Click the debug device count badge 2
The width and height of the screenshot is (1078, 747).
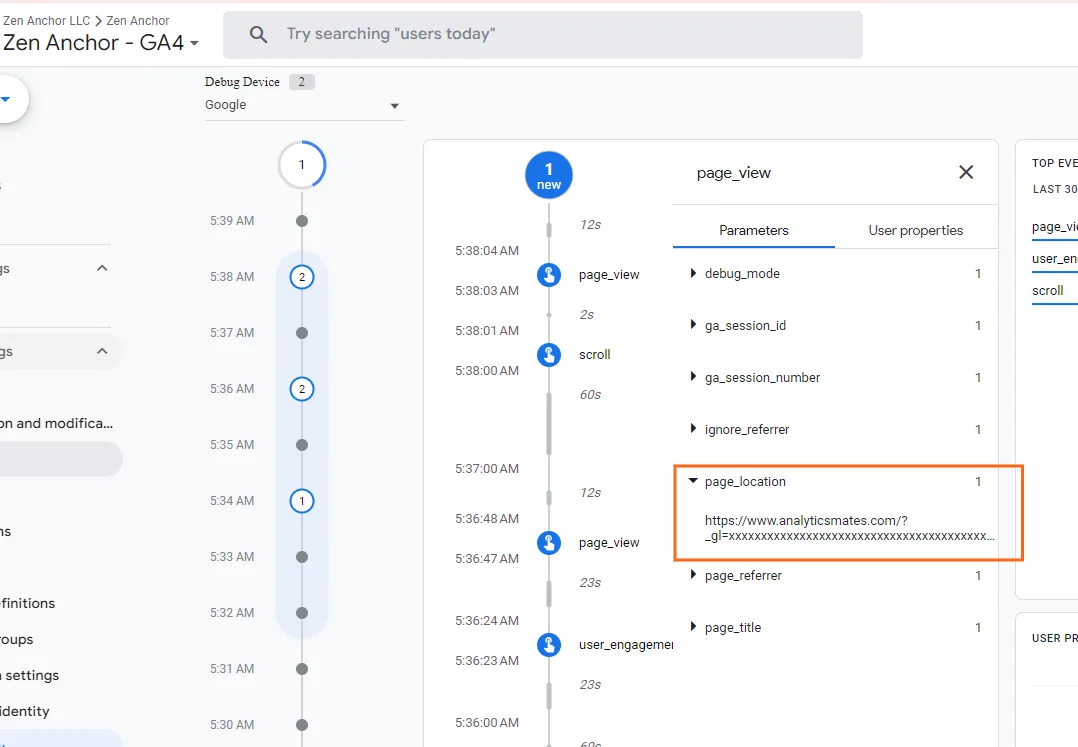pyautogui.click(x=301, y=82)
